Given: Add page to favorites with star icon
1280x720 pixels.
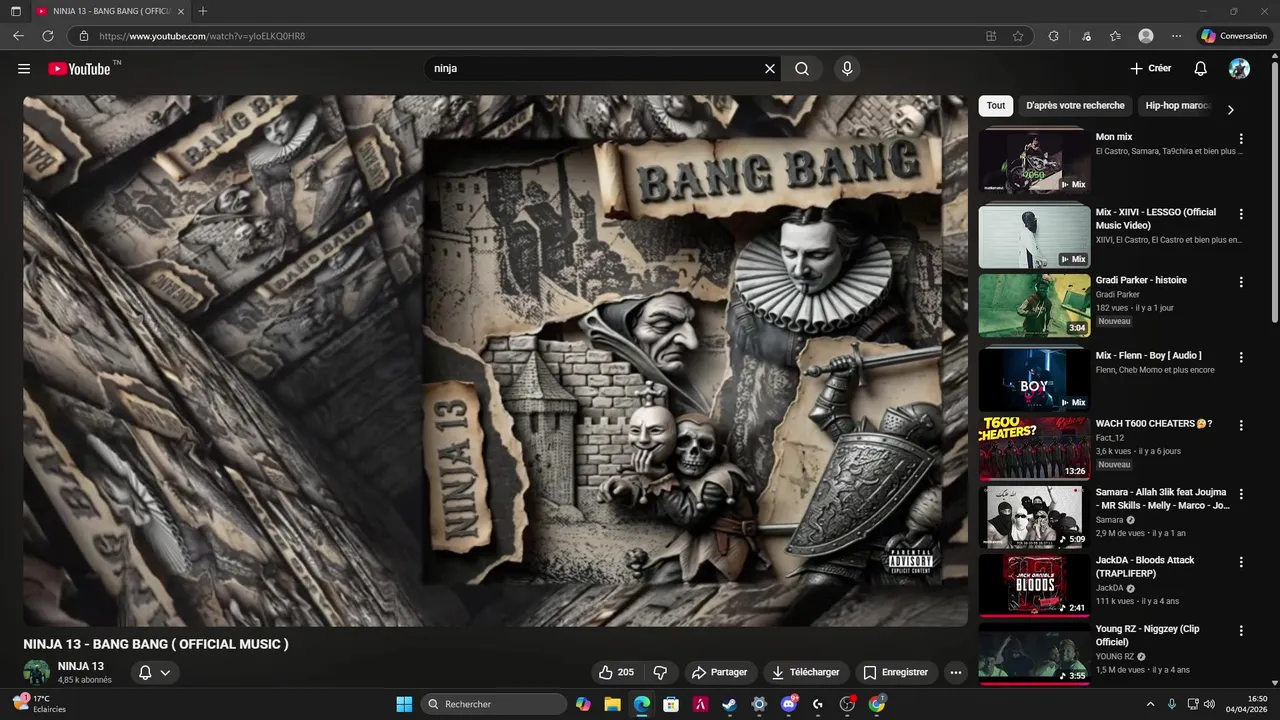Looking at the screenshot, I should coord(1018,36).
